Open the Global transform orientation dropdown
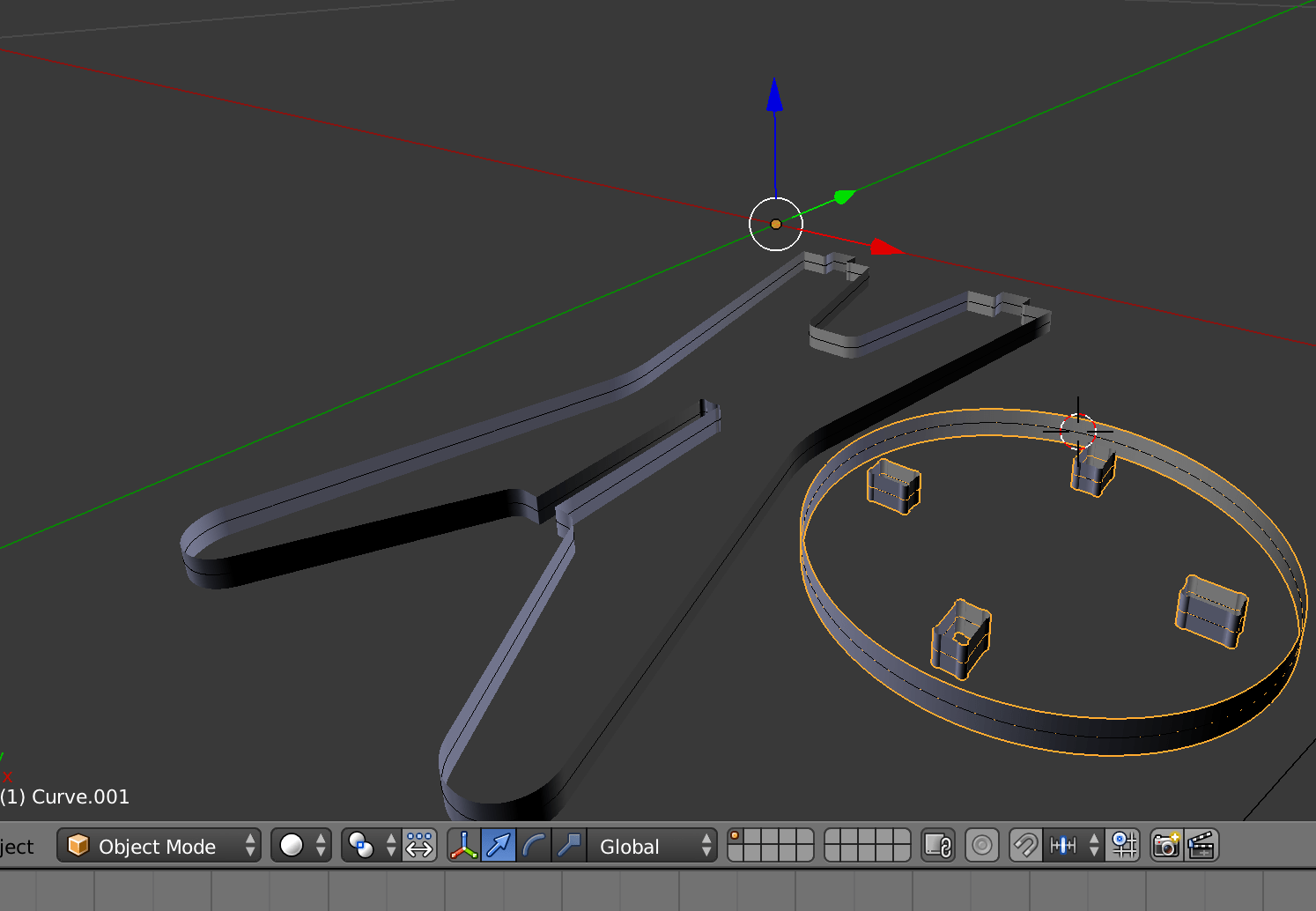This screenshot has width=1316, height=911. click(x=652, y=846)
